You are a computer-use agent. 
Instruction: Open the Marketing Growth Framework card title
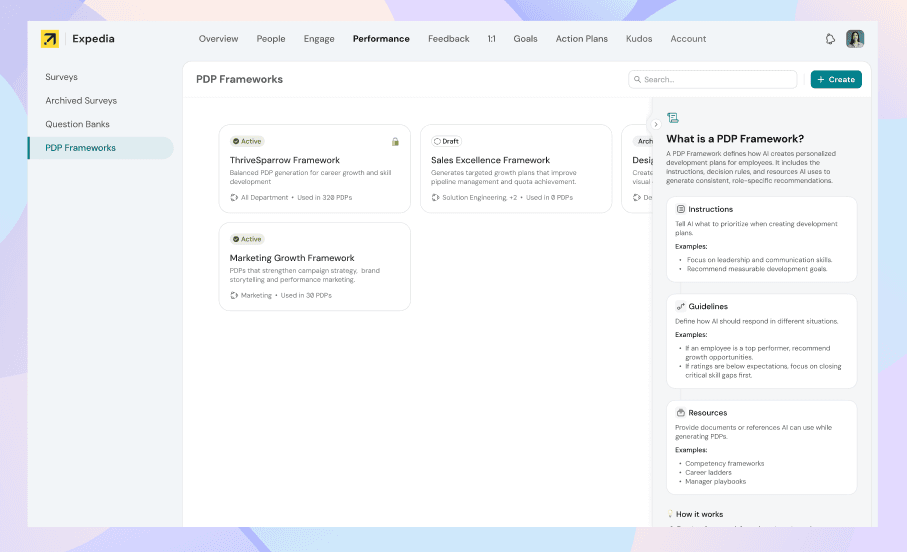coord(292,258)
